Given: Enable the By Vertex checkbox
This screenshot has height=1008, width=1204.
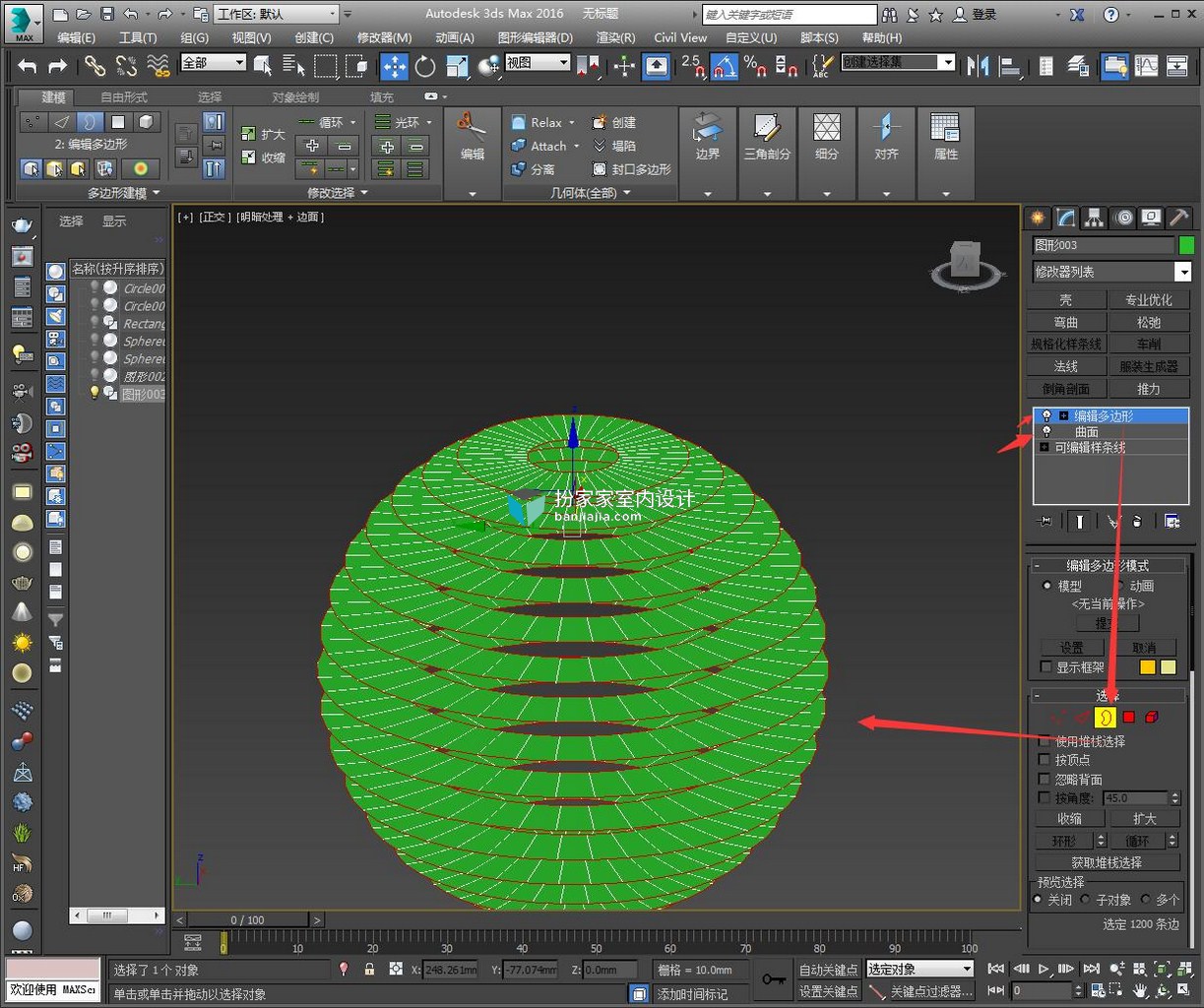Looking at the screenshot, I should [x=1046, y=760].
